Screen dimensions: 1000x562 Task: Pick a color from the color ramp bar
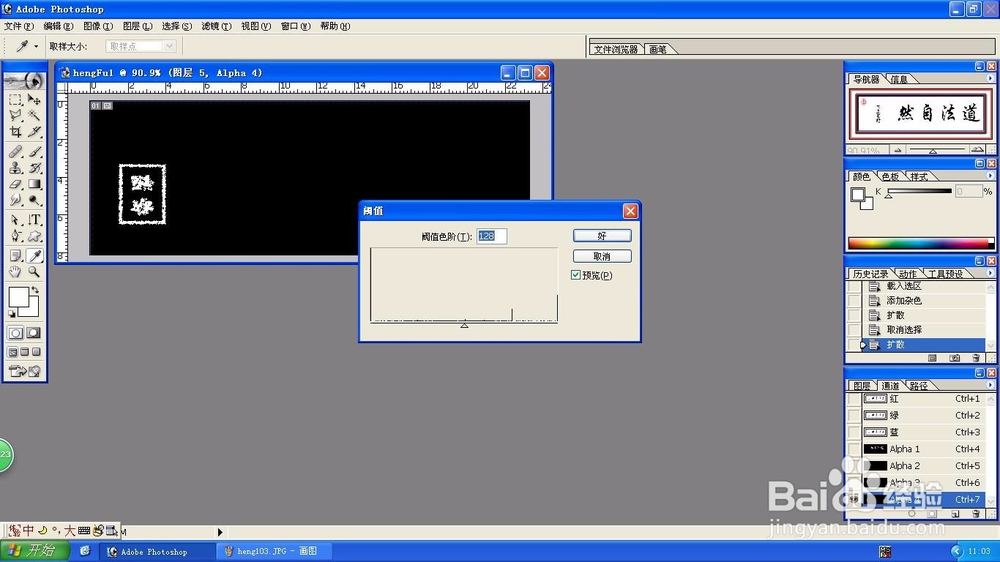tap(920, 244)
